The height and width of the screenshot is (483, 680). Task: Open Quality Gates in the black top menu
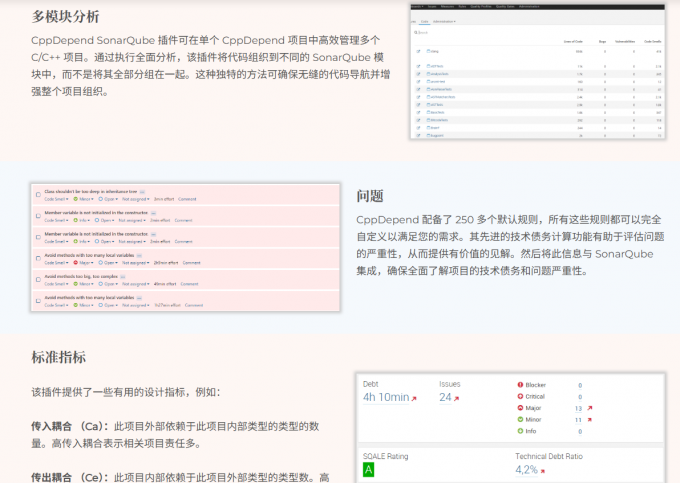point(504,7)
